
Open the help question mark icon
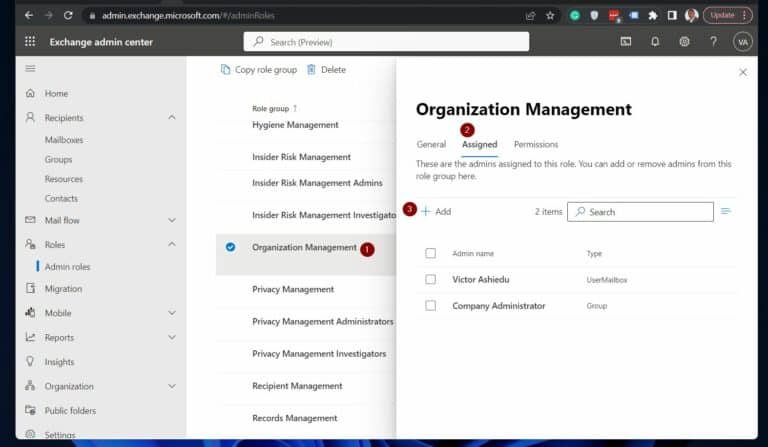coord(714,42)
